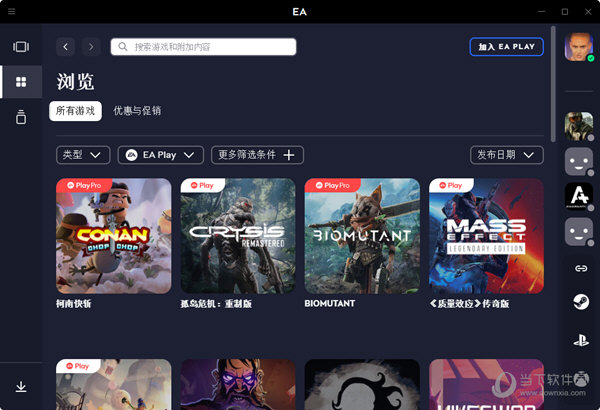This screenshot has width=600, height=410.
Task: Open the 发布日期 sort dropdown
Action: 507,155
